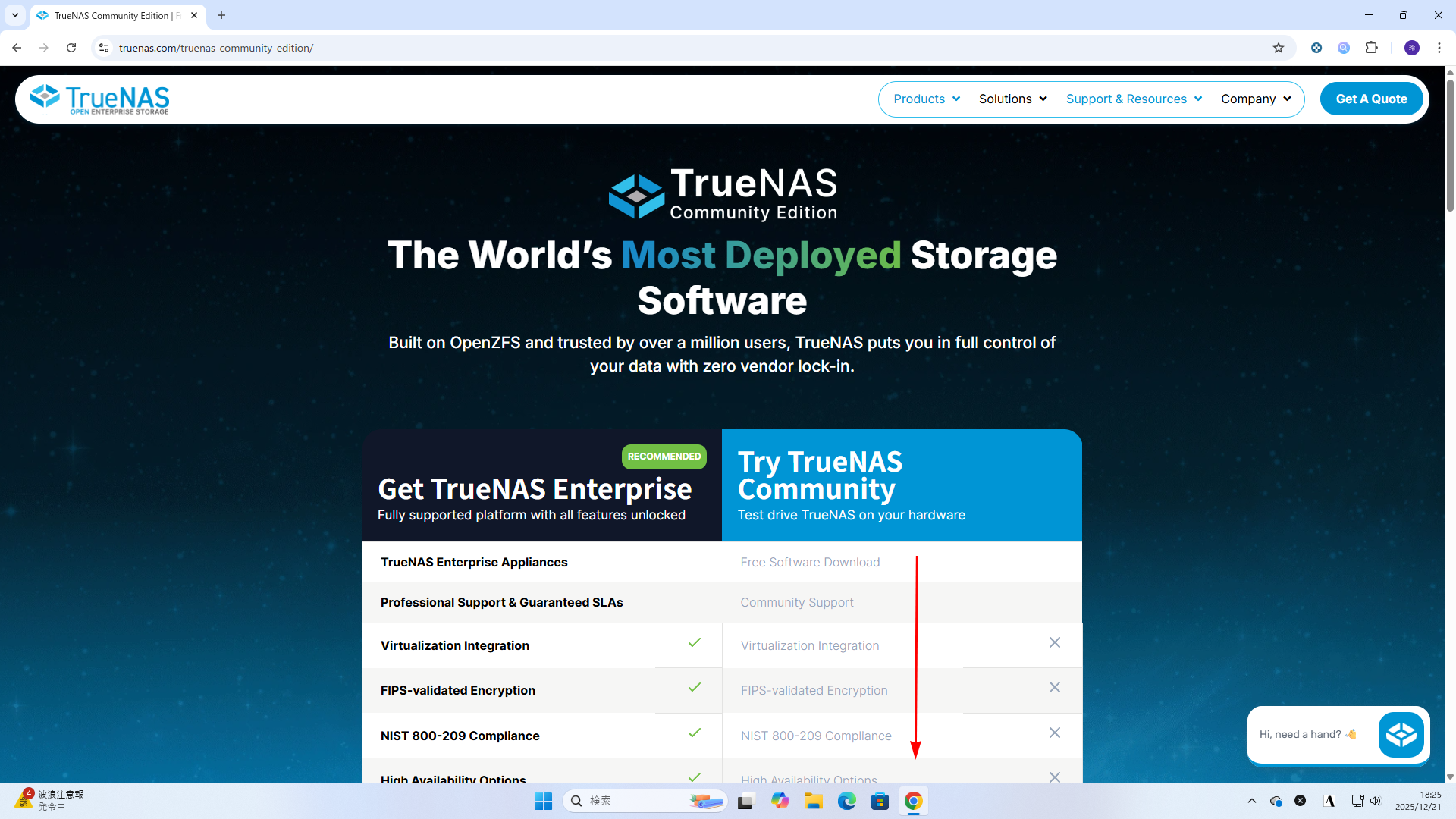Click the TrueNAS logo in the header

(x=99, y=99)
